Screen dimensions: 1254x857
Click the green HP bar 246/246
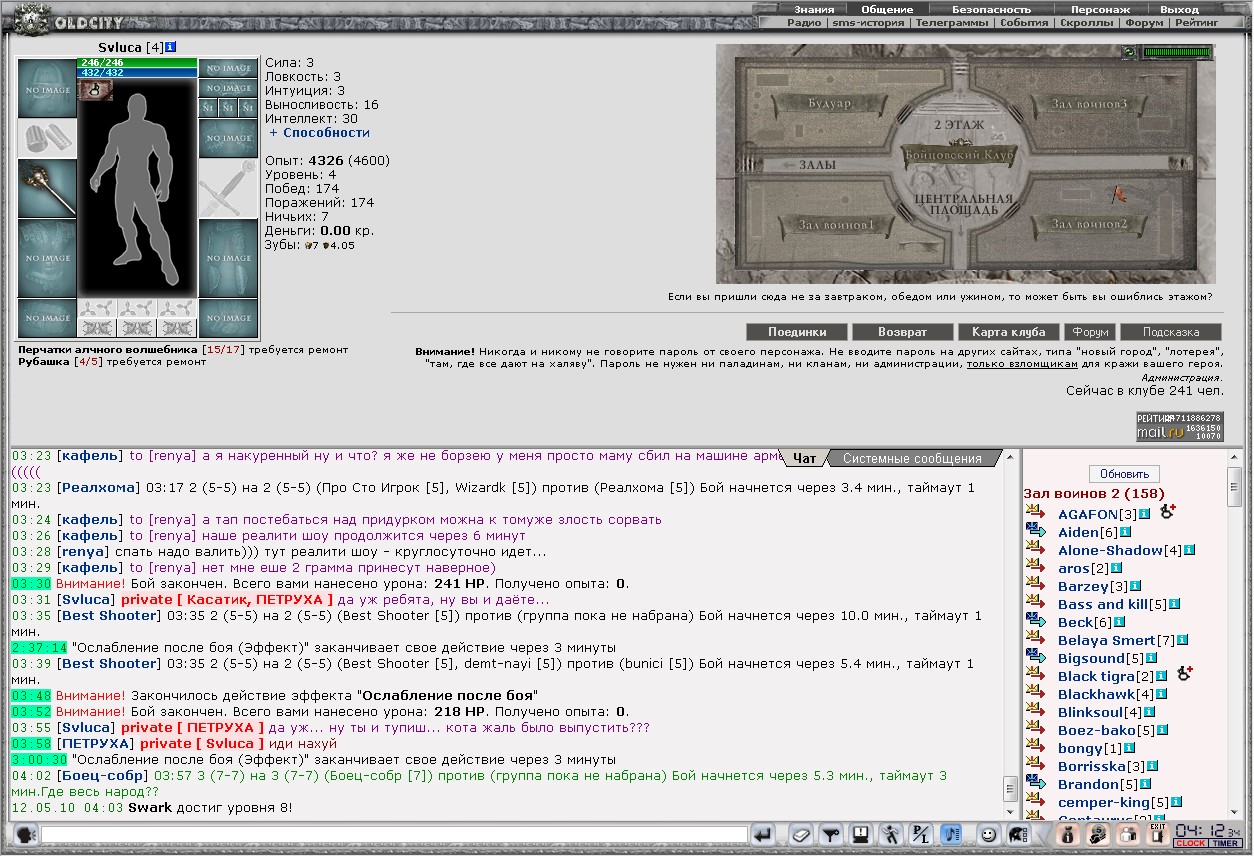coord(137,62)
